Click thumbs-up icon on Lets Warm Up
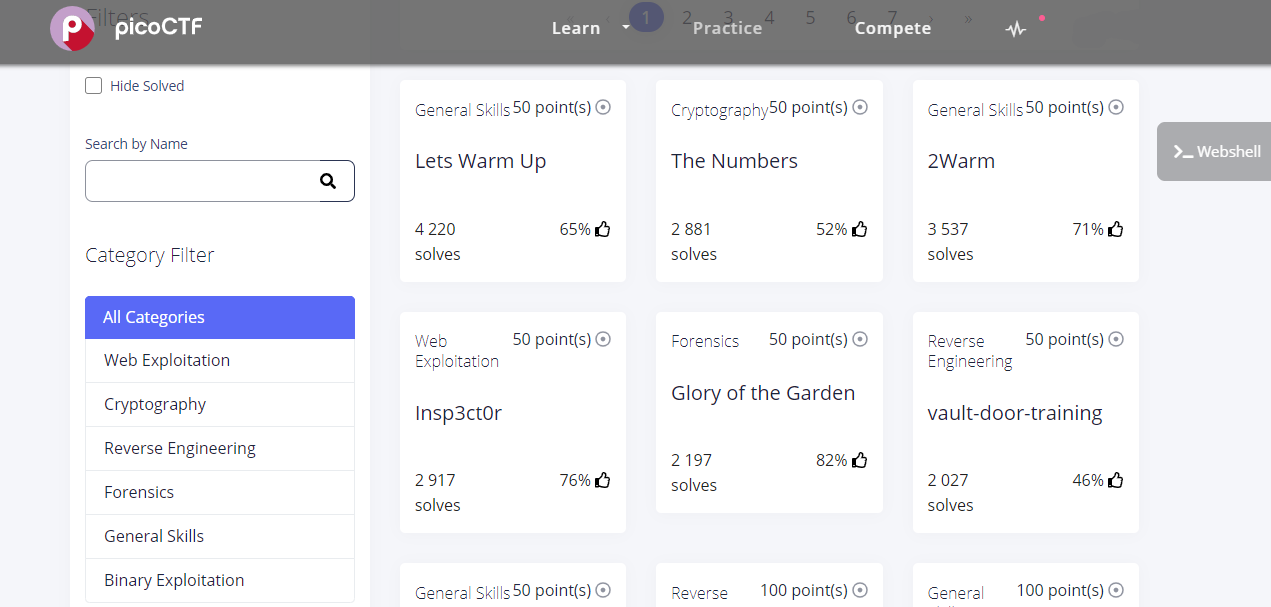The width and height of the screenshot is (1271, 607). (603, 229)
